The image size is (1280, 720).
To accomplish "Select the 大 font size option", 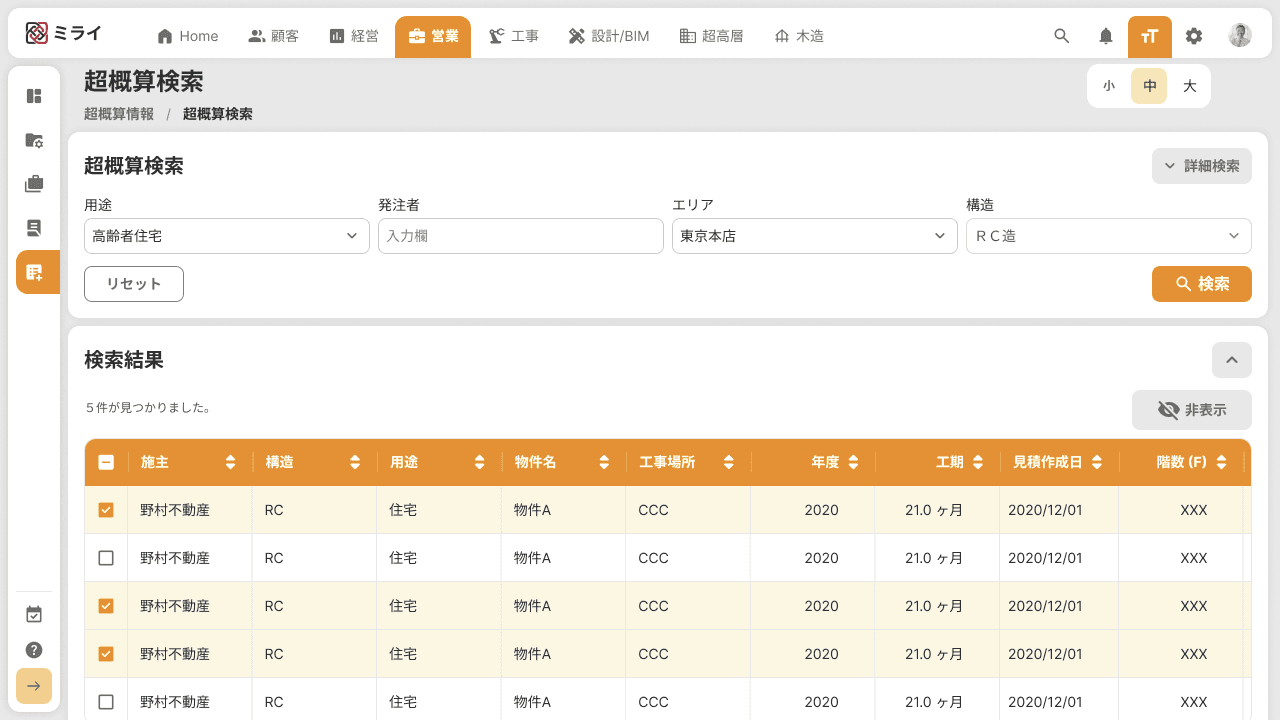I will [1190, 86].
